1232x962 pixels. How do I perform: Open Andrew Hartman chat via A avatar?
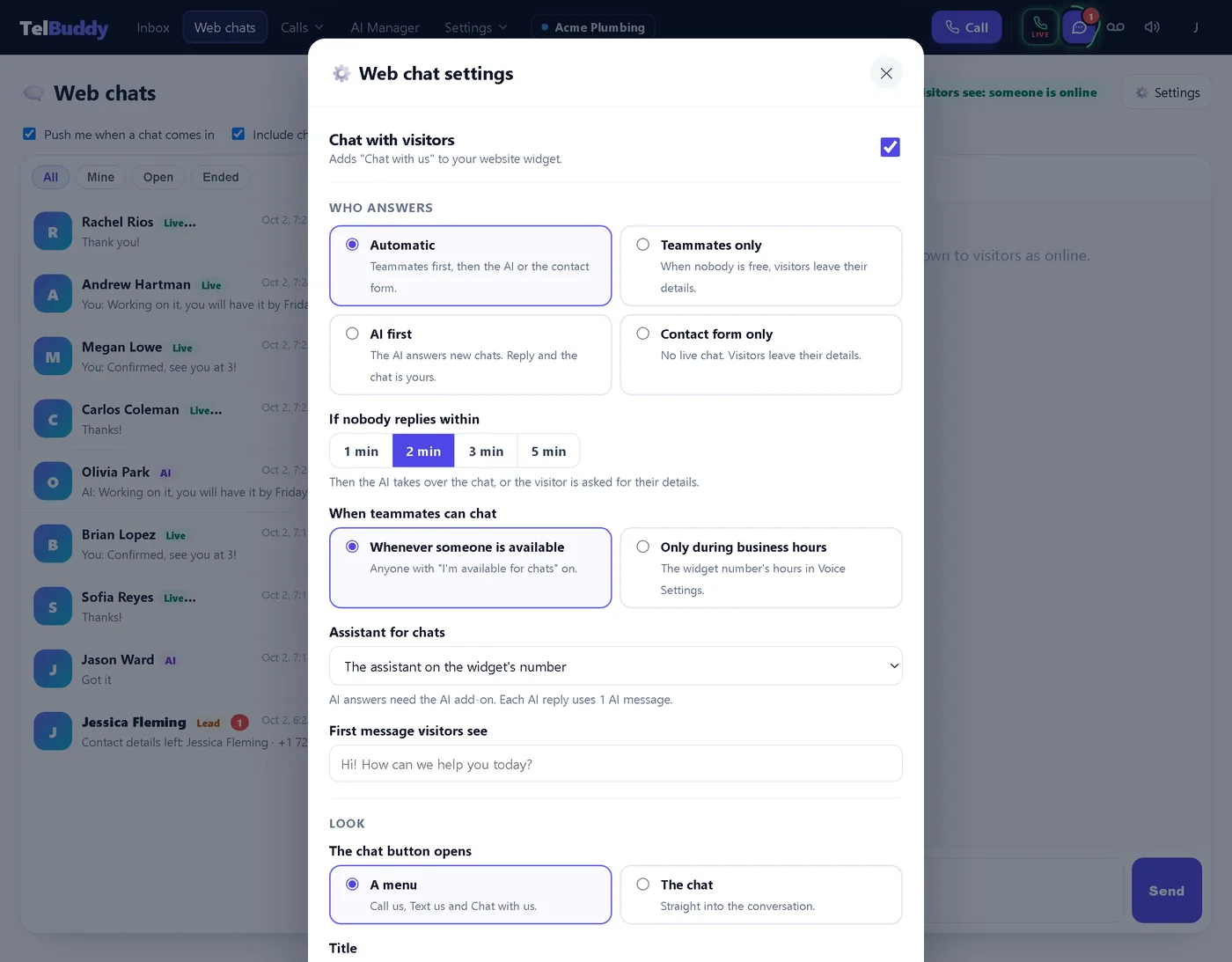click(53, 295)
